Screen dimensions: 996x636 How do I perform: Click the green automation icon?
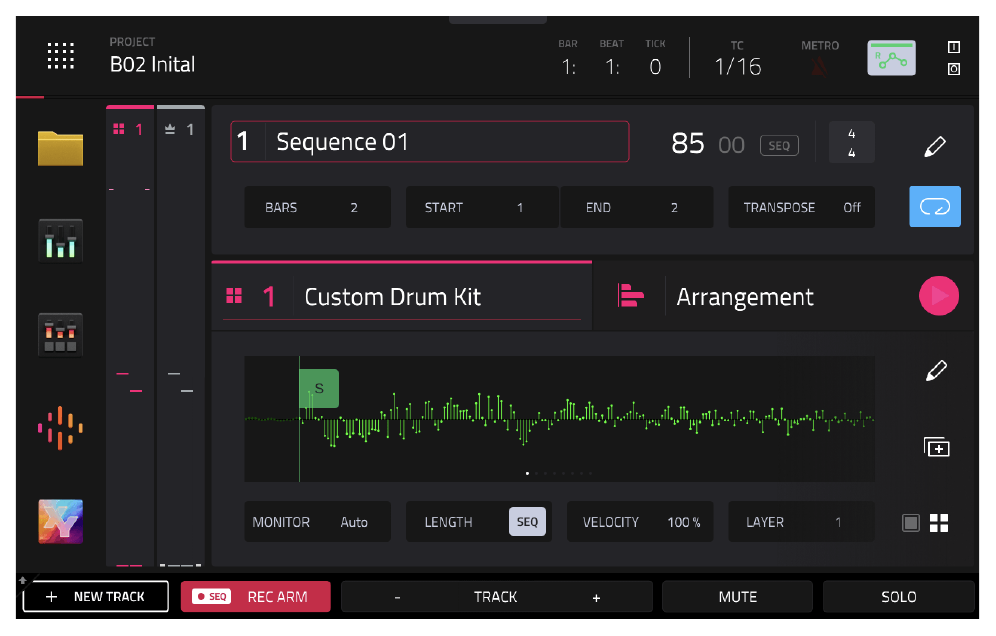[892, 58]
